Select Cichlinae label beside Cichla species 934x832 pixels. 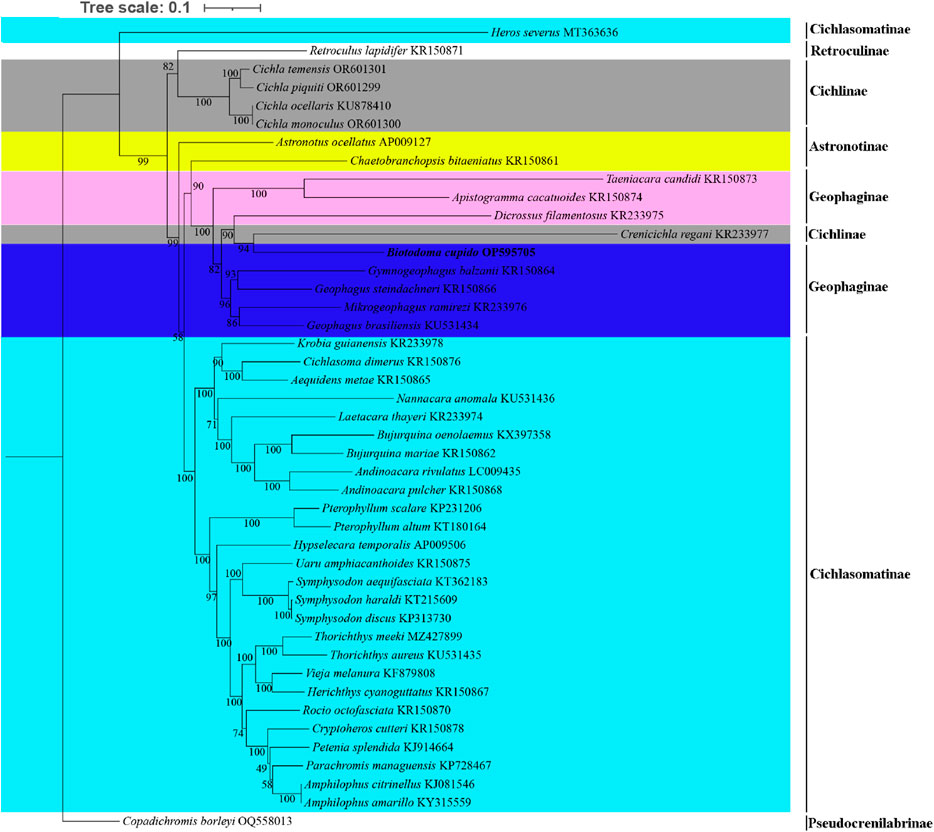pos(838,91)
